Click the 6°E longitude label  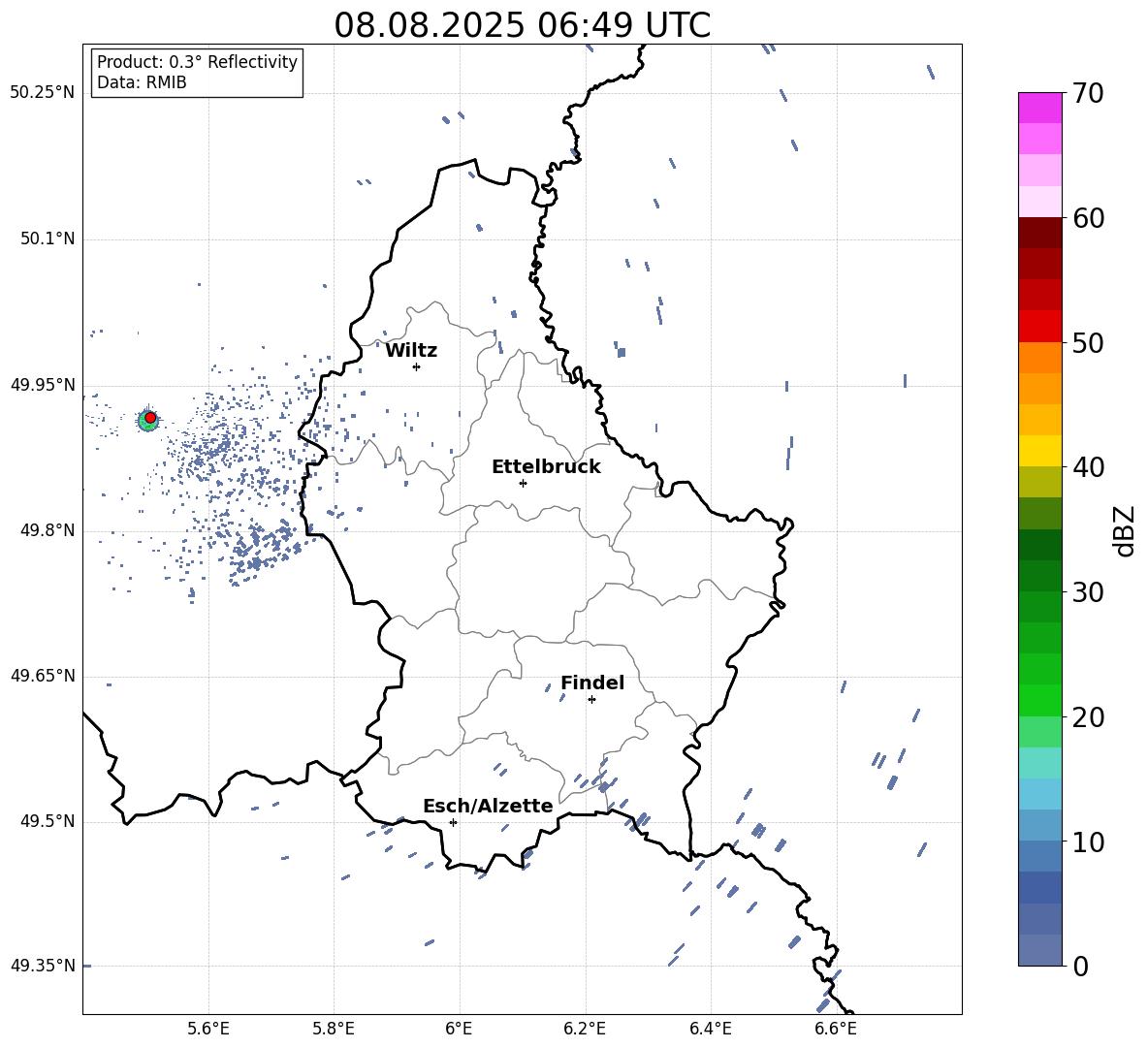point(459,1029)
